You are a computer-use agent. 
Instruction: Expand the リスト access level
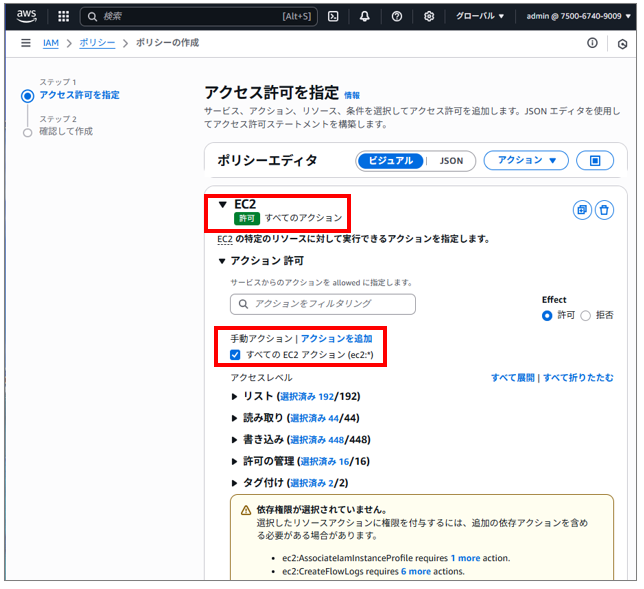[234, 396]
